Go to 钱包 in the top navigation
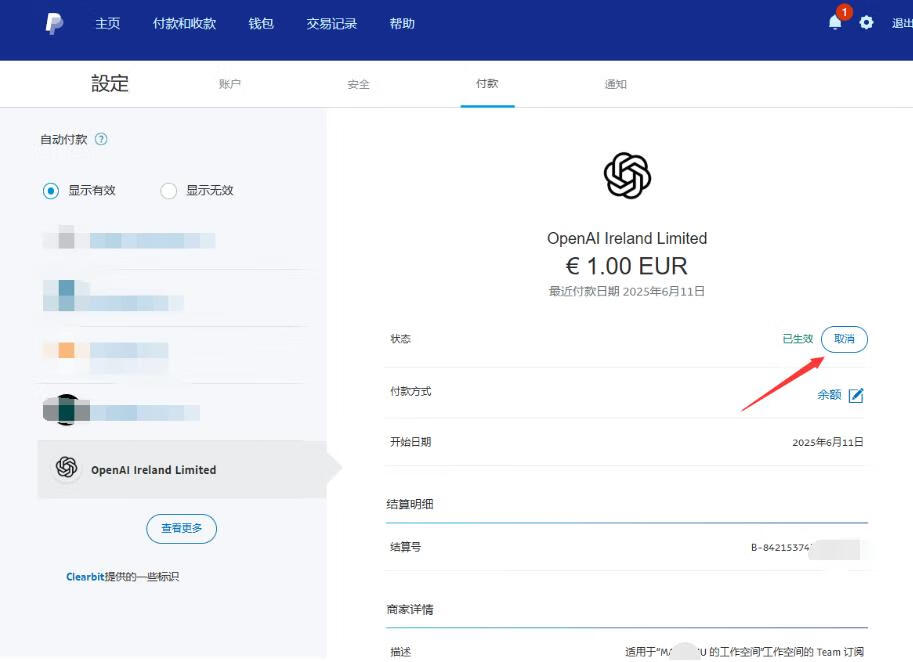 261,24
